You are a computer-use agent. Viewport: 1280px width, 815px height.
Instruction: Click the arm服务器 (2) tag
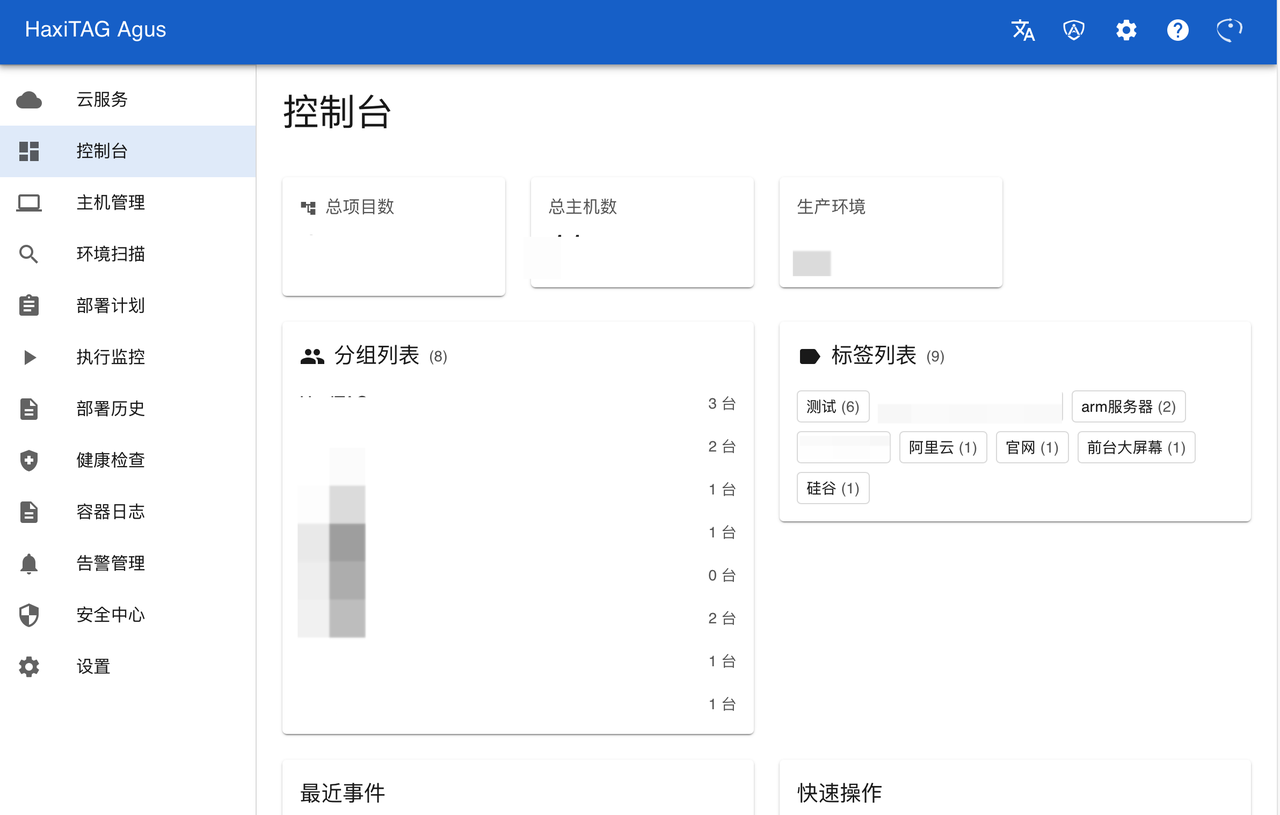[x=1128, y=406]
